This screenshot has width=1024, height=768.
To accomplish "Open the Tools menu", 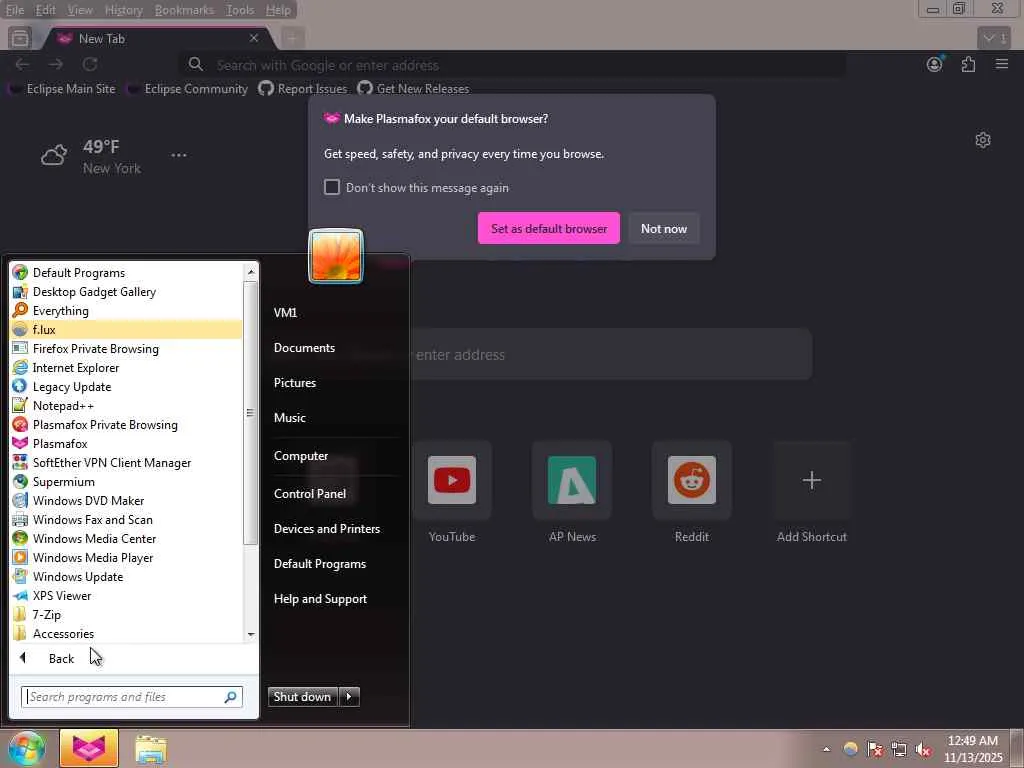I will 240,10.
